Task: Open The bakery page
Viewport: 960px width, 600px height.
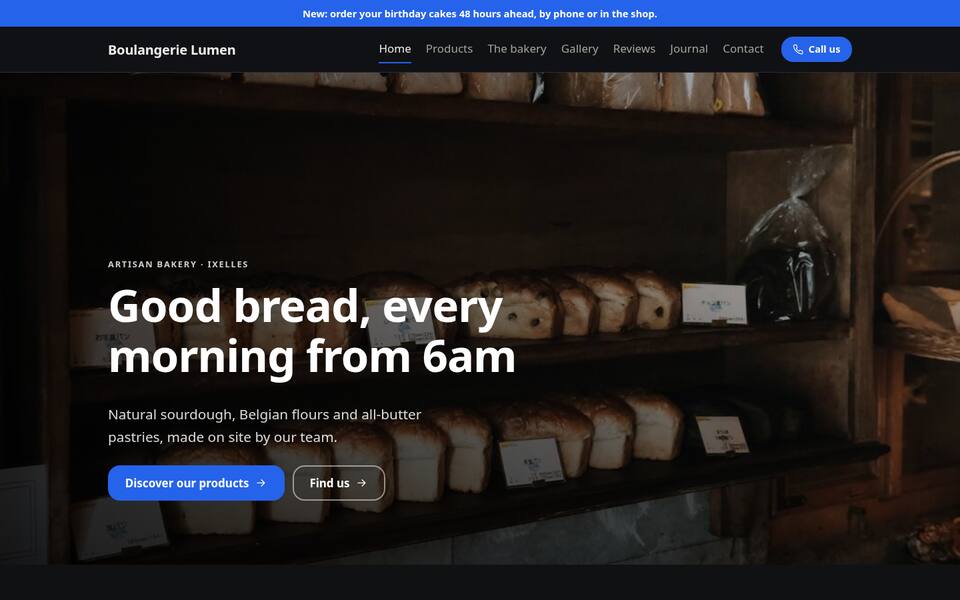Action: [517, 49]
